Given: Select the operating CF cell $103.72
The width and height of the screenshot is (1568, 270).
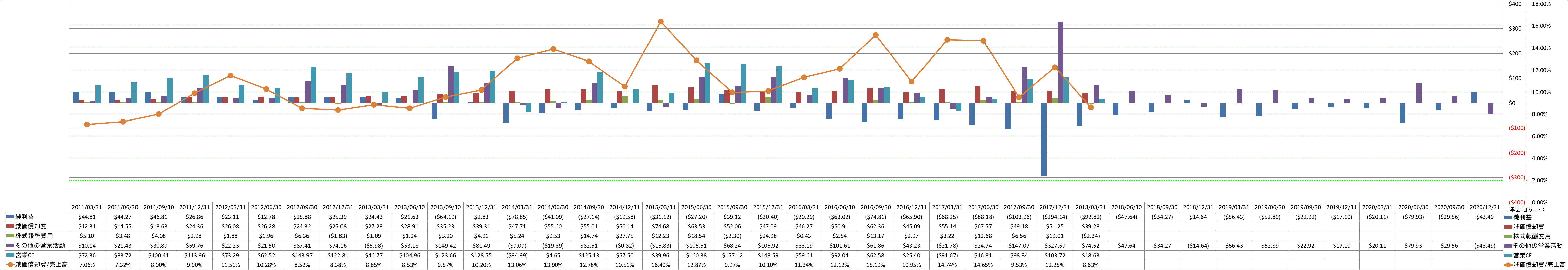Looking at the screenshot, I should click(x=1055, y=255).
